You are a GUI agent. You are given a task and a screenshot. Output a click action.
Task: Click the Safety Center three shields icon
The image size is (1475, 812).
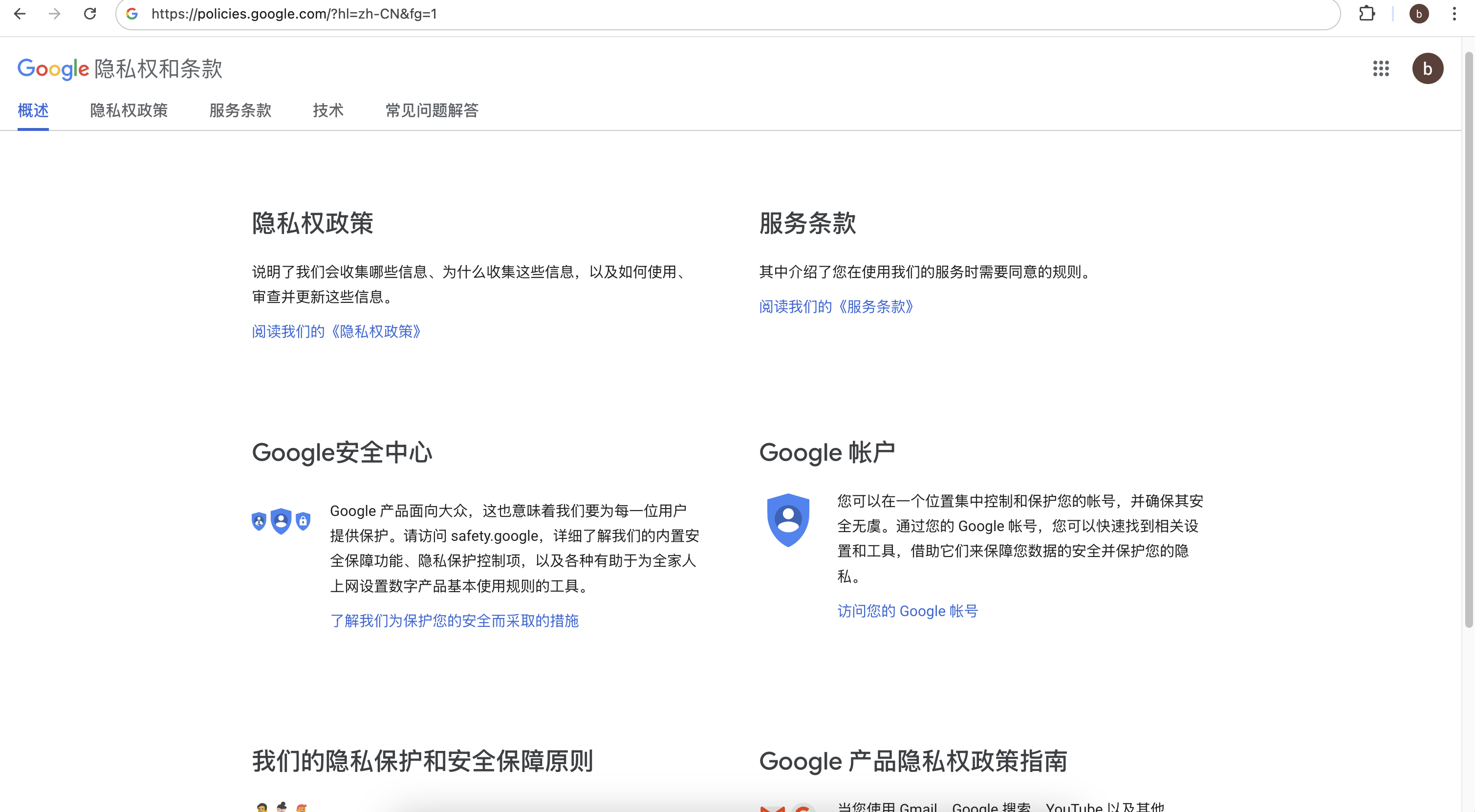281,521
